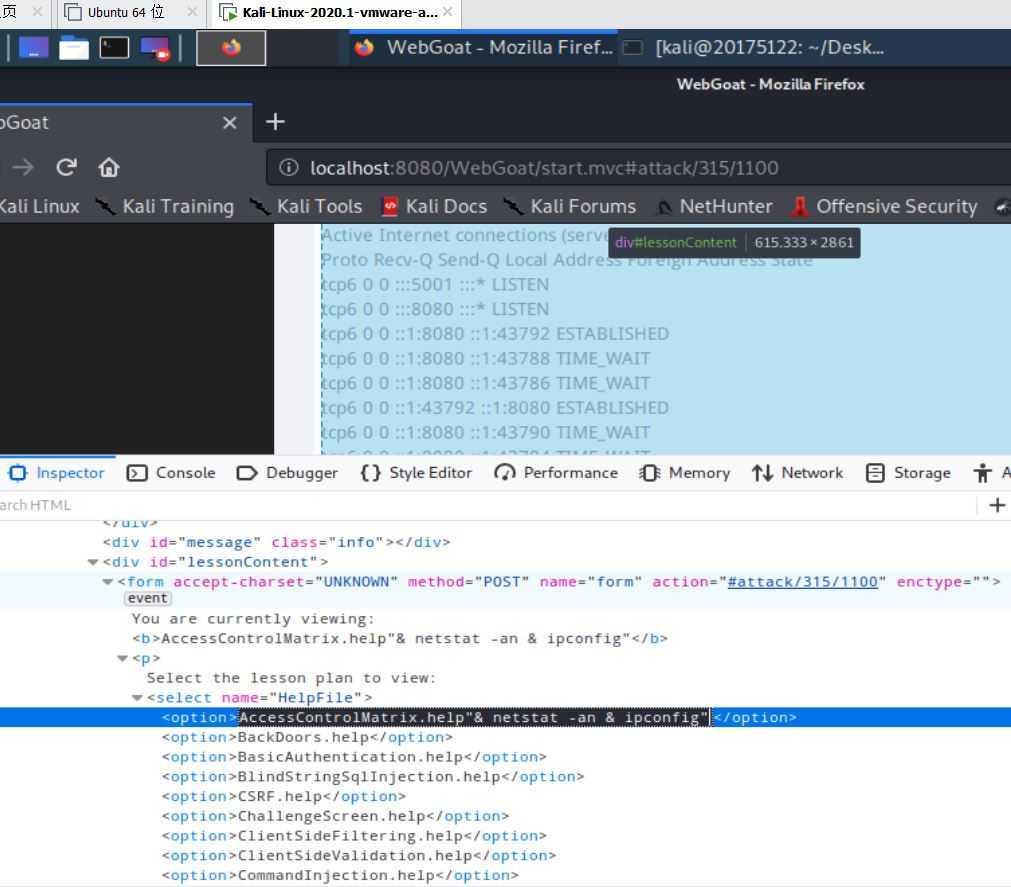Close the Ubuntu 64 VM tab
The height and width of the screenshot is (887, 1011).
192,12
